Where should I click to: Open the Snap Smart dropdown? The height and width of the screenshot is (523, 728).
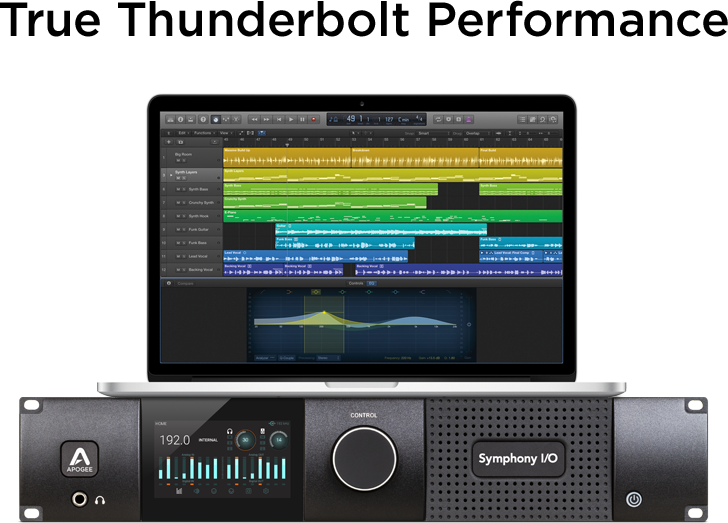[434, 133]
